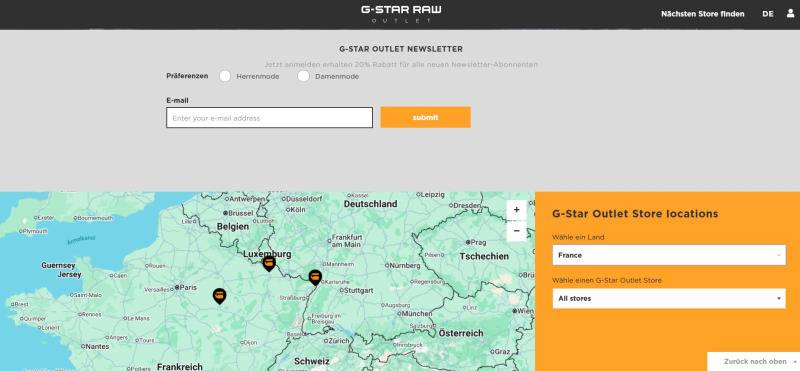Viewport: 800px width, 371px height.
Task: Click the Österreich label on the map
Action: (461, 333)
